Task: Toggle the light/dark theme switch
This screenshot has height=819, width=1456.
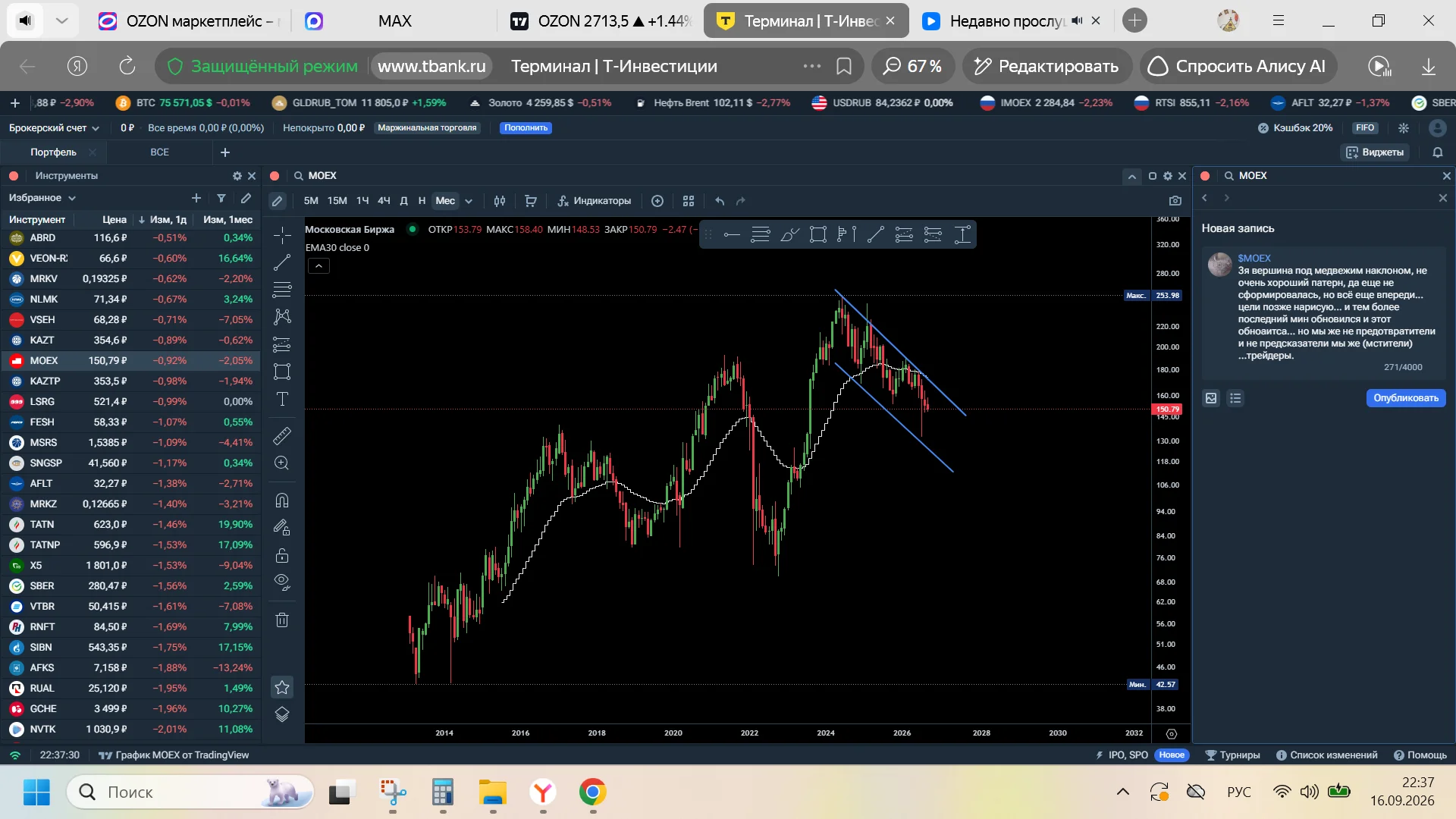Action: [1404, 128]
